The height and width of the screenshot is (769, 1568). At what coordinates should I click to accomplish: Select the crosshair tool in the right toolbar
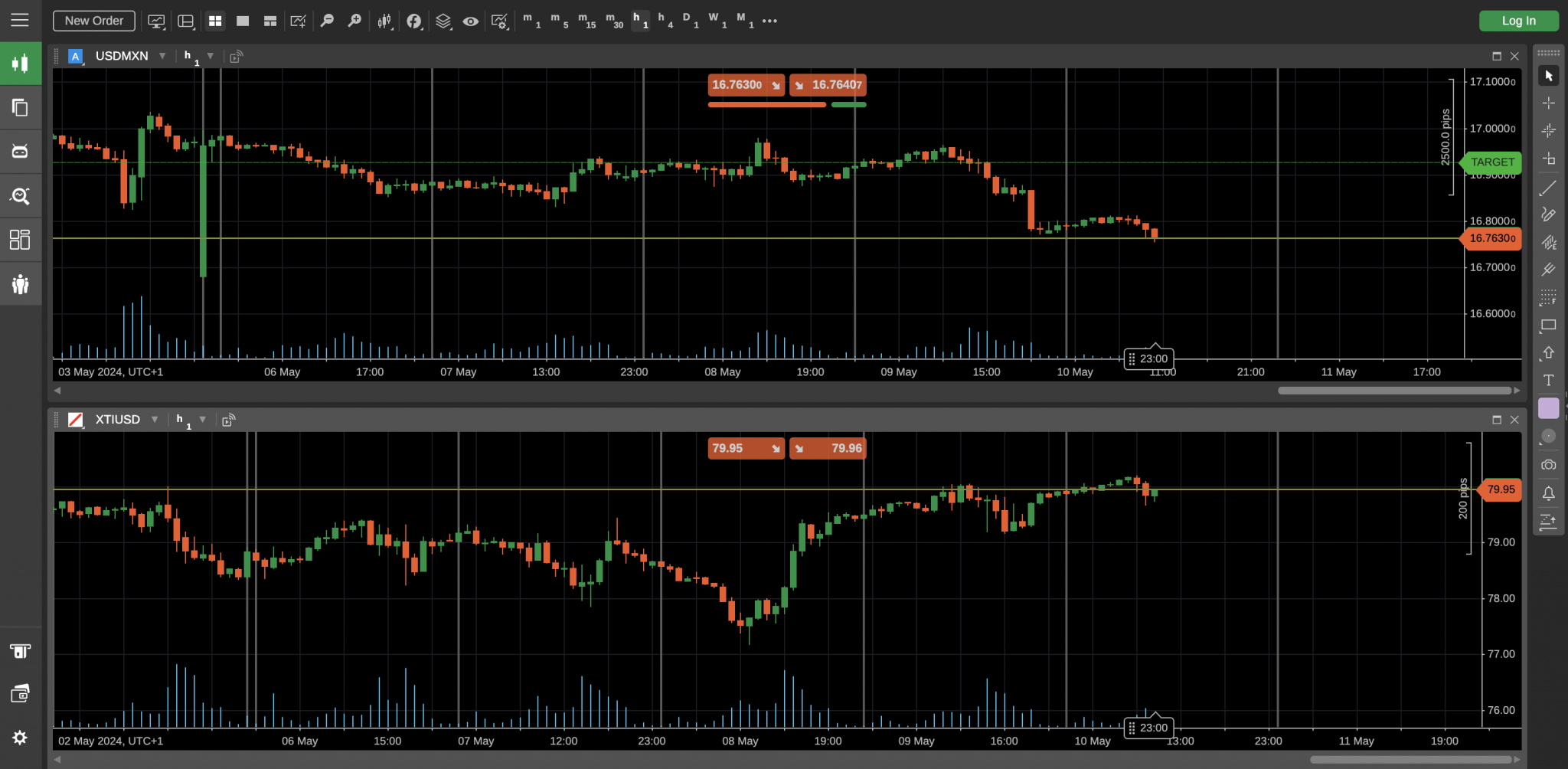[1549, 102]
